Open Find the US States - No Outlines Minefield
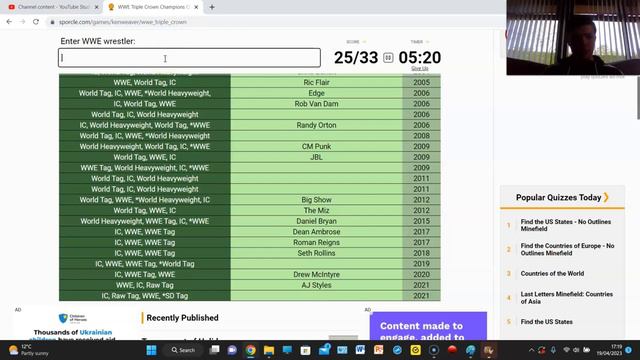The width and height of the screenshot is (640, 360). [x=566, y=225]
